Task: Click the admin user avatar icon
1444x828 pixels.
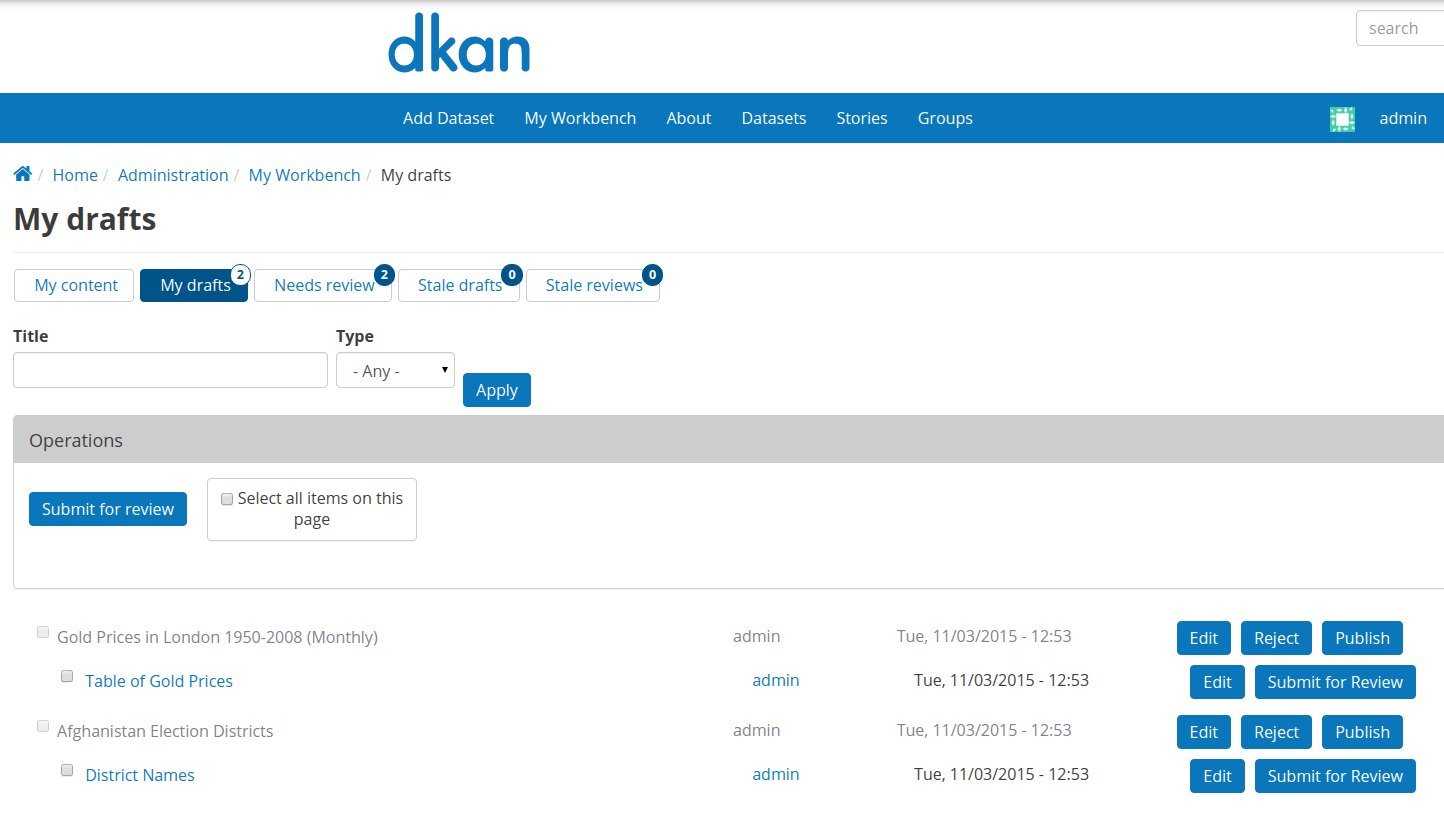Action: click(1342, 119)
